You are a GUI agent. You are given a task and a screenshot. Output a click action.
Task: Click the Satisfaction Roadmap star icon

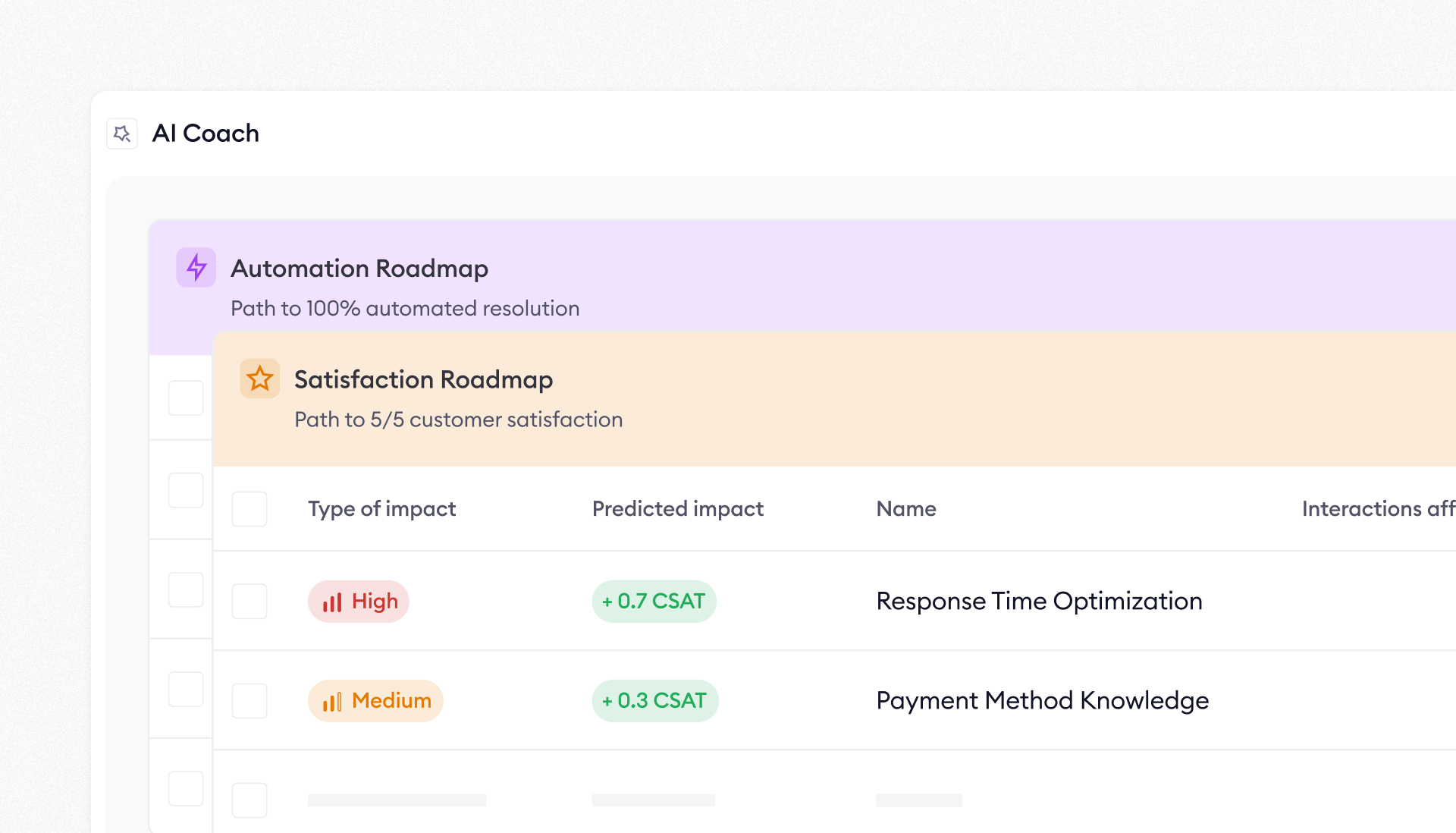tap(260, 379)
